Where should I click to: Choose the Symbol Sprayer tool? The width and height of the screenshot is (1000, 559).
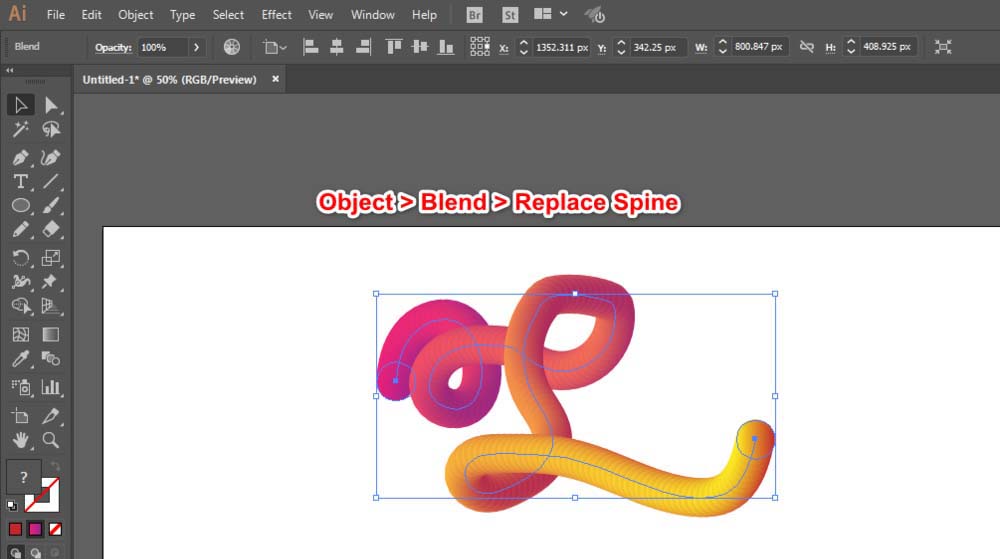click(20, 387)
